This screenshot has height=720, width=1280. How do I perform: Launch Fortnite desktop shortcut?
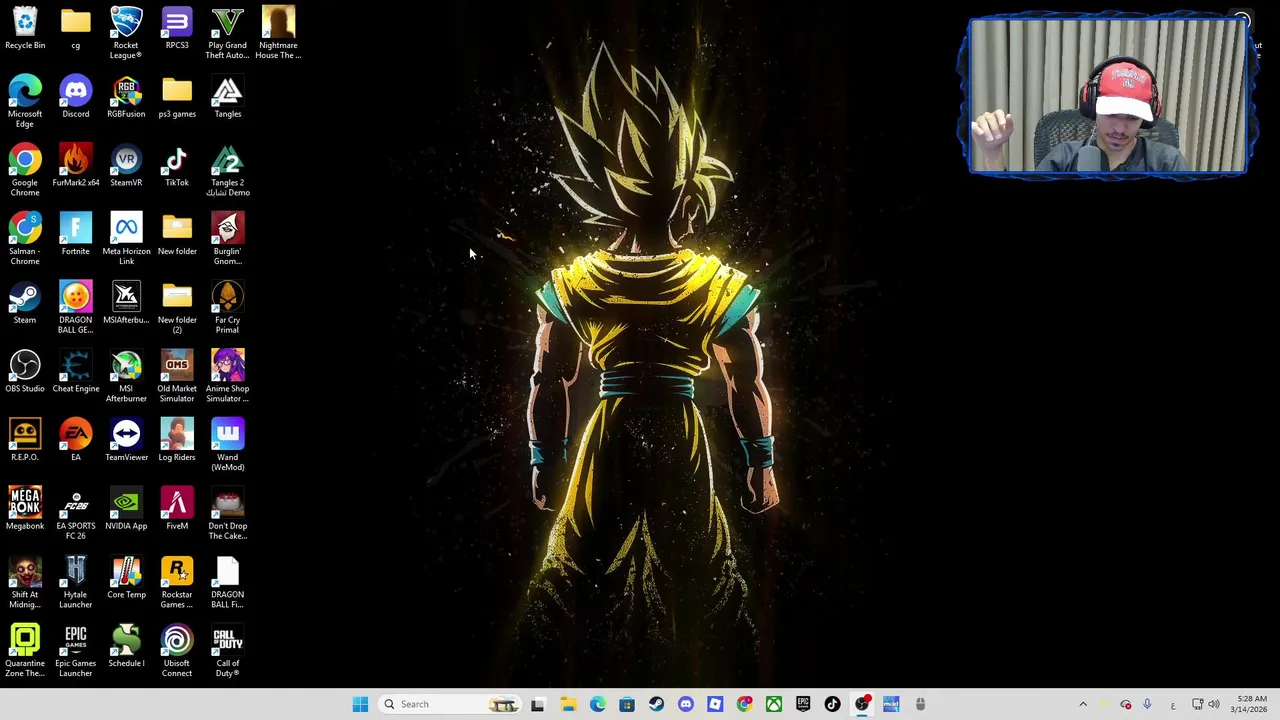coord(75,234)
